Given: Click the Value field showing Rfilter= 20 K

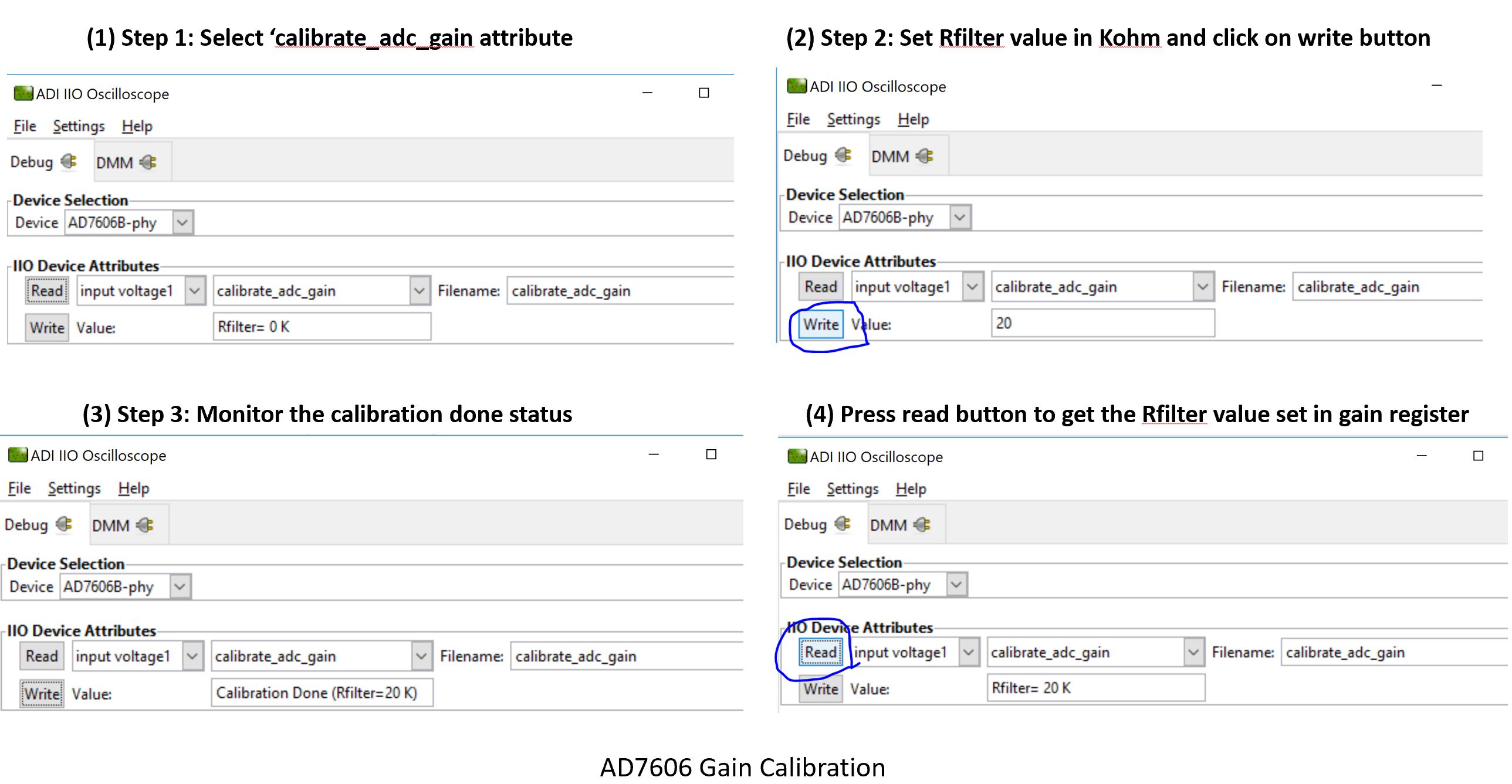Looking at the screenshot, I should [1096, 688].
